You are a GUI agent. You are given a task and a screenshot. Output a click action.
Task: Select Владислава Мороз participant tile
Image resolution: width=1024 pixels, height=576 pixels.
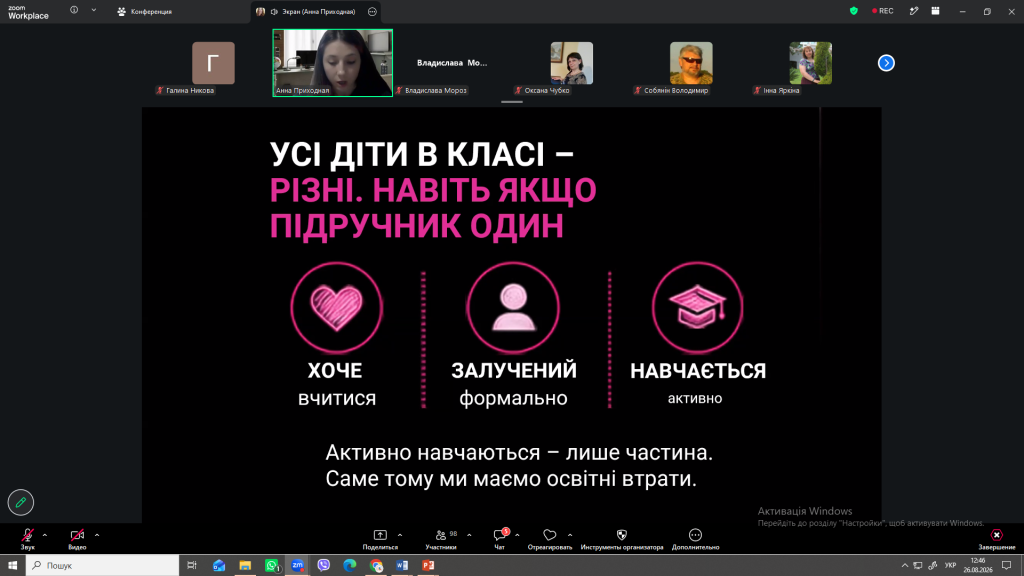point(452,63)
